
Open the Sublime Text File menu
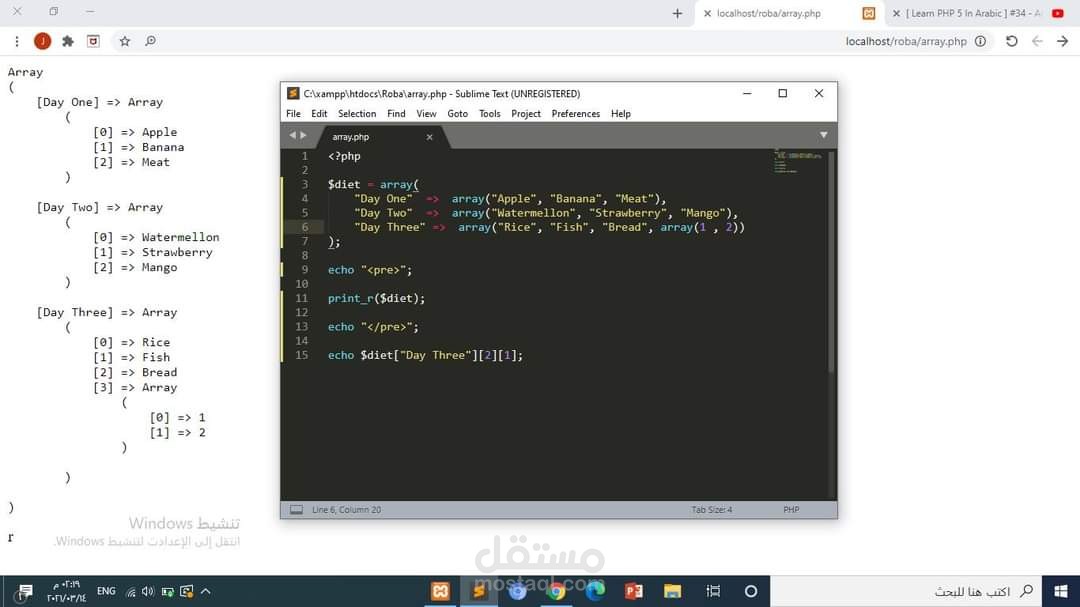pos(293,114)
